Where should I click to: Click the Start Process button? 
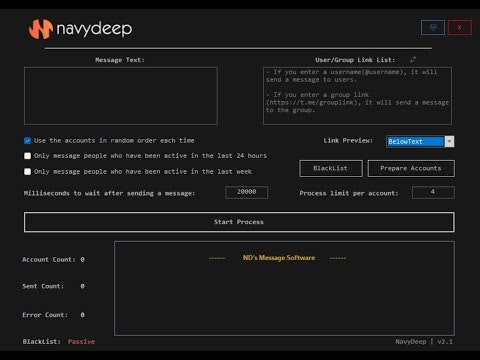click(x=239, y=222)
